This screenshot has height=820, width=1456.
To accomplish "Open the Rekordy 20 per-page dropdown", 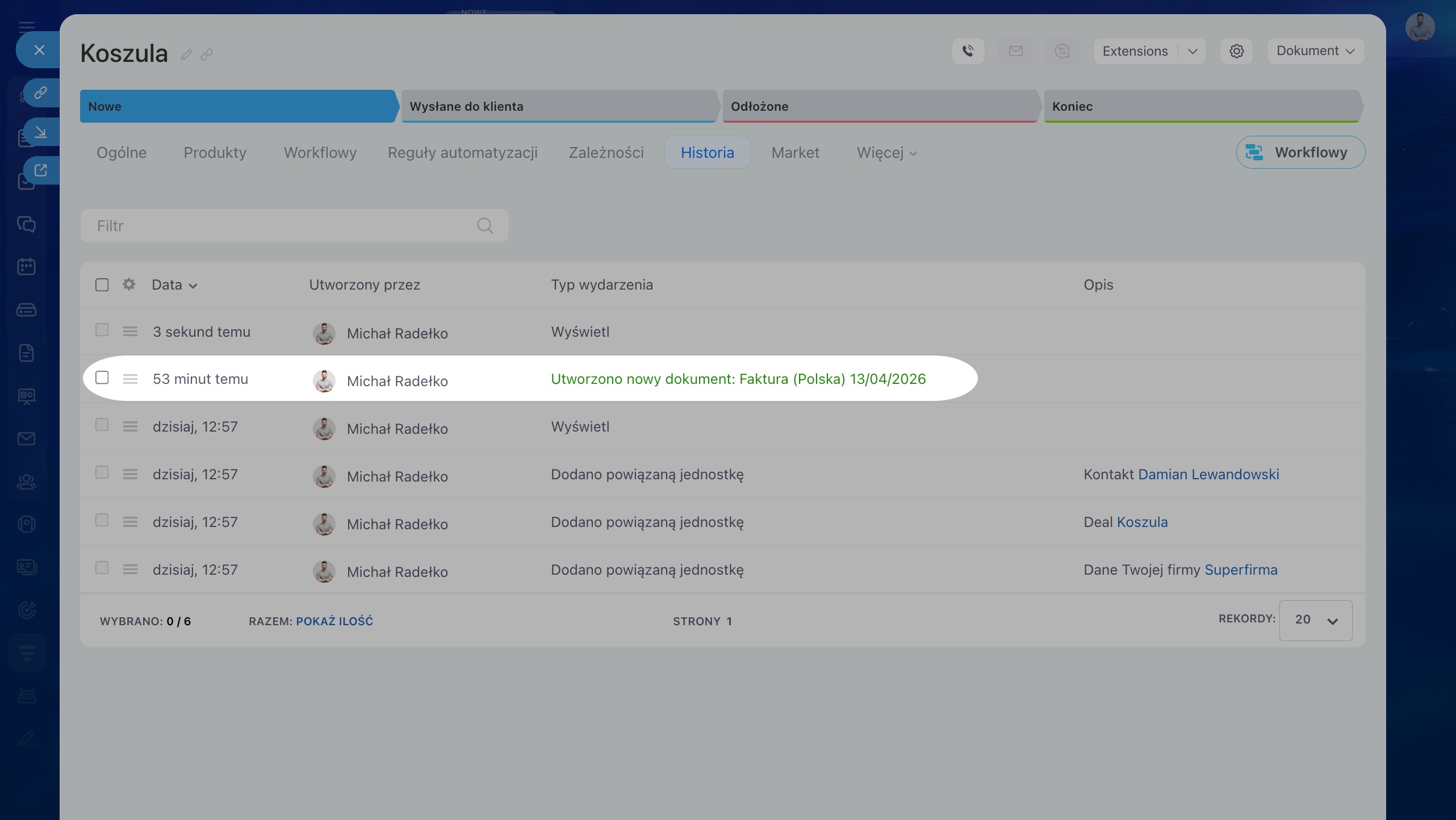I will click(1315, 620).
